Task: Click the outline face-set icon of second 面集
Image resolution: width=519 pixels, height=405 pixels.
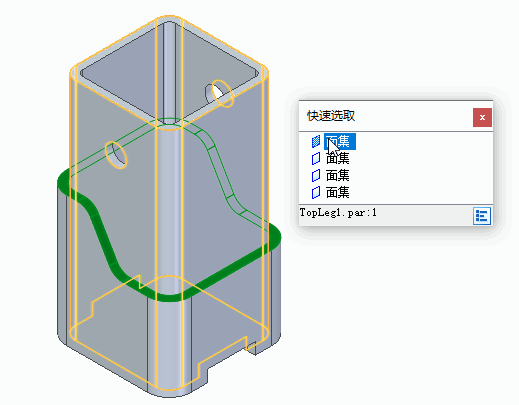Action: pos(316,158)
